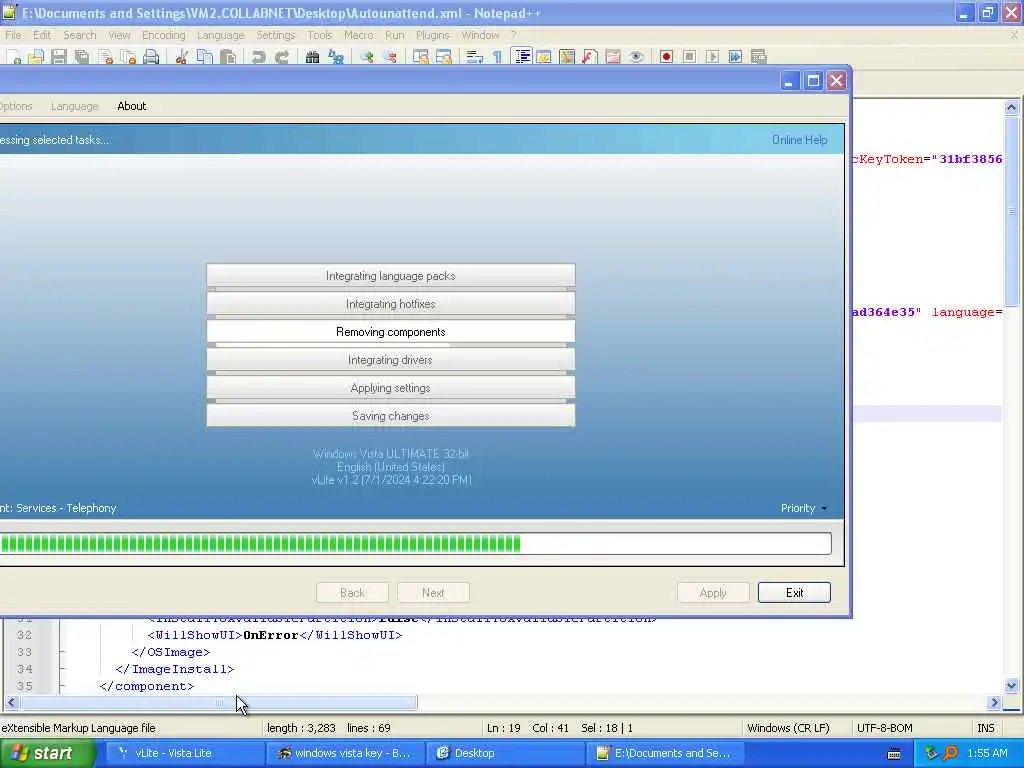
Task: Click the green vLite progress bar
Action: (415, 543)
